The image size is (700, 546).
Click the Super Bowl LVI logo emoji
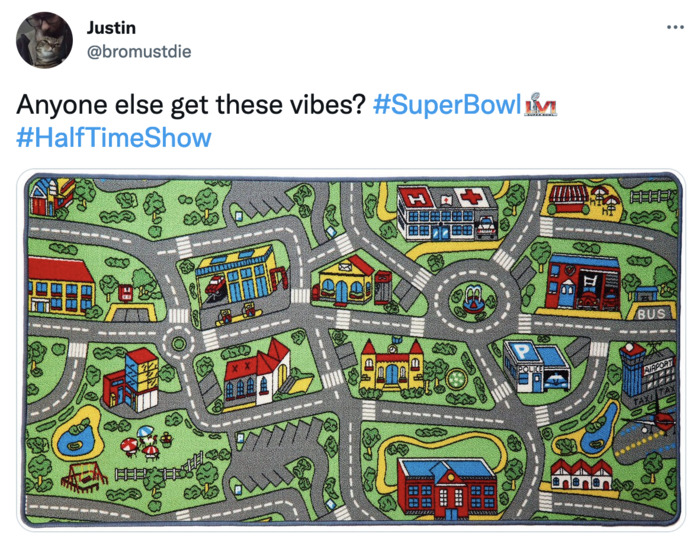point(541,104)
